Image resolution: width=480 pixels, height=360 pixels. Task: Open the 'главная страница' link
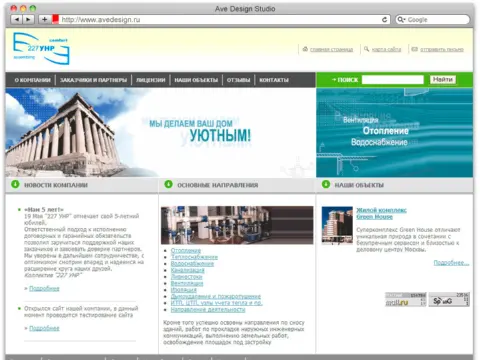pos(331,50)
